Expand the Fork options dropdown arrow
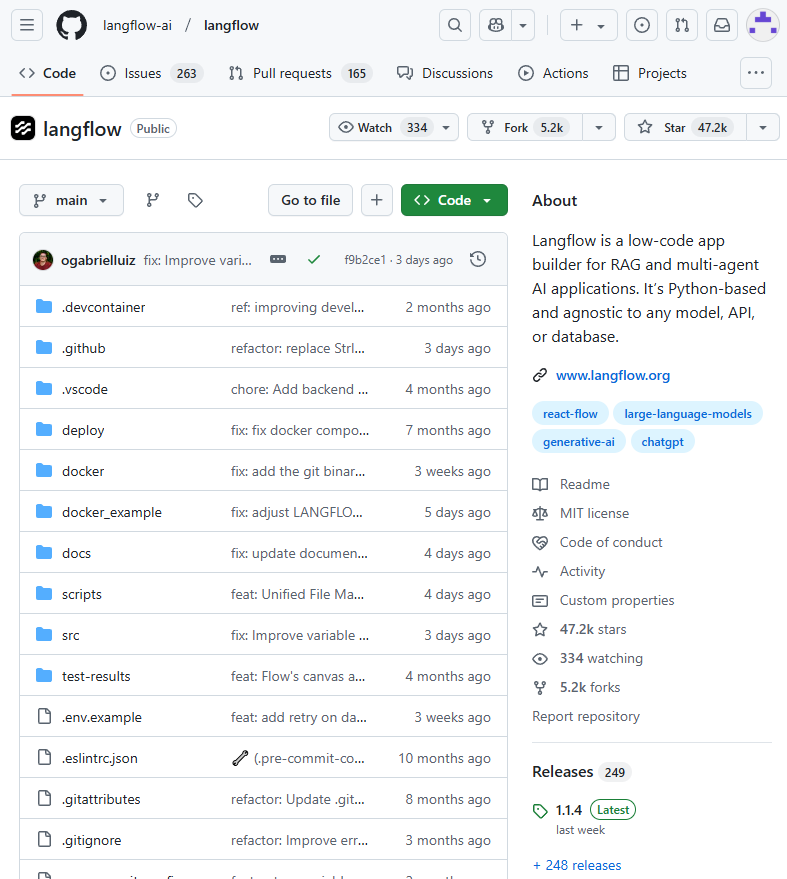 coord(599,128)
